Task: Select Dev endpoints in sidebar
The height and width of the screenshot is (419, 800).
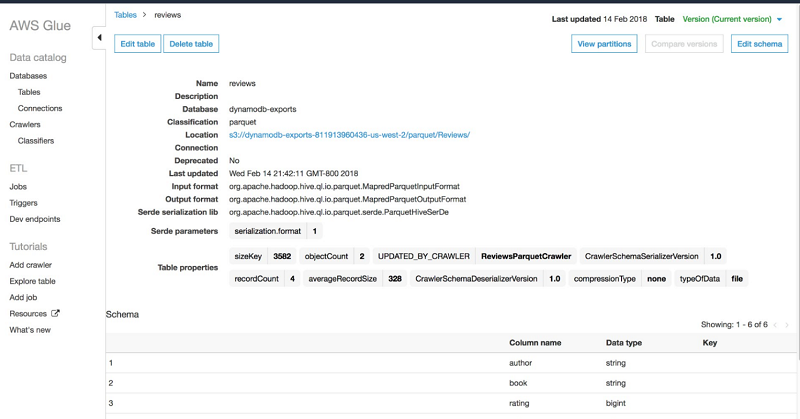Action: coord(35,219)
